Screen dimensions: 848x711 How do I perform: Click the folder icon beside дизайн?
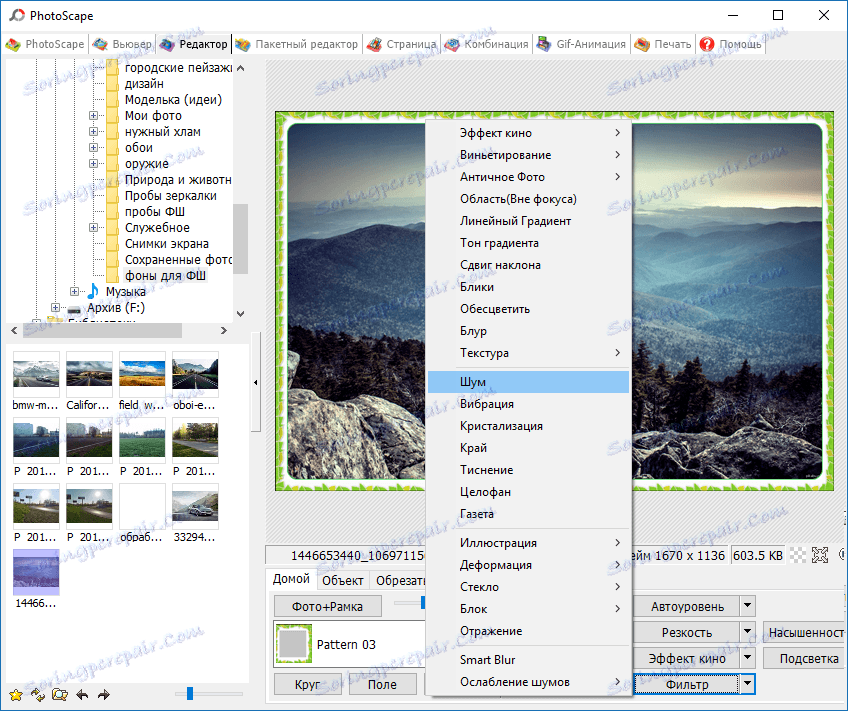pos(112,84)
